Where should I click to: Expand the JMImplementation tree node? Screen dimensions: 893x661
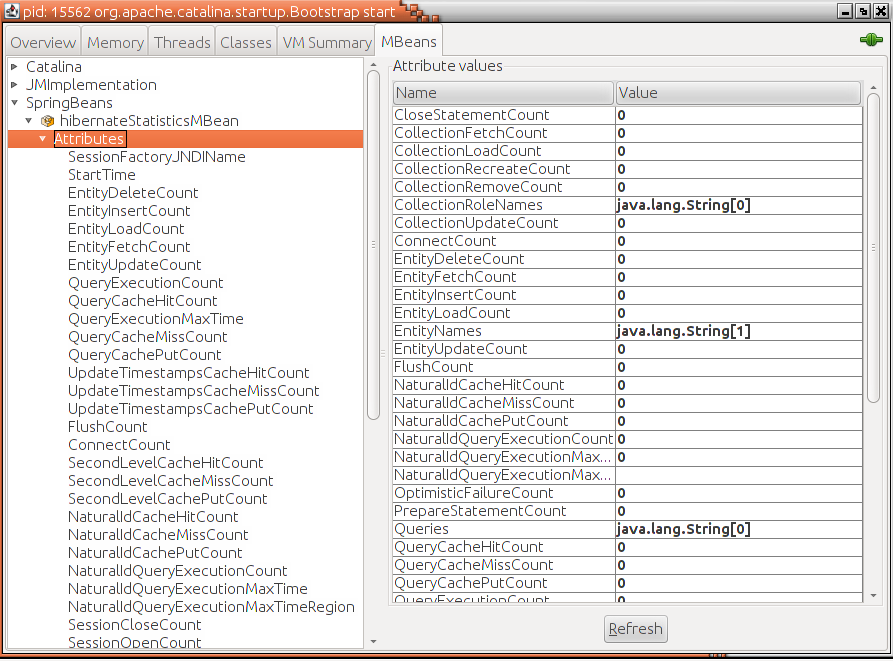[14, 85]
